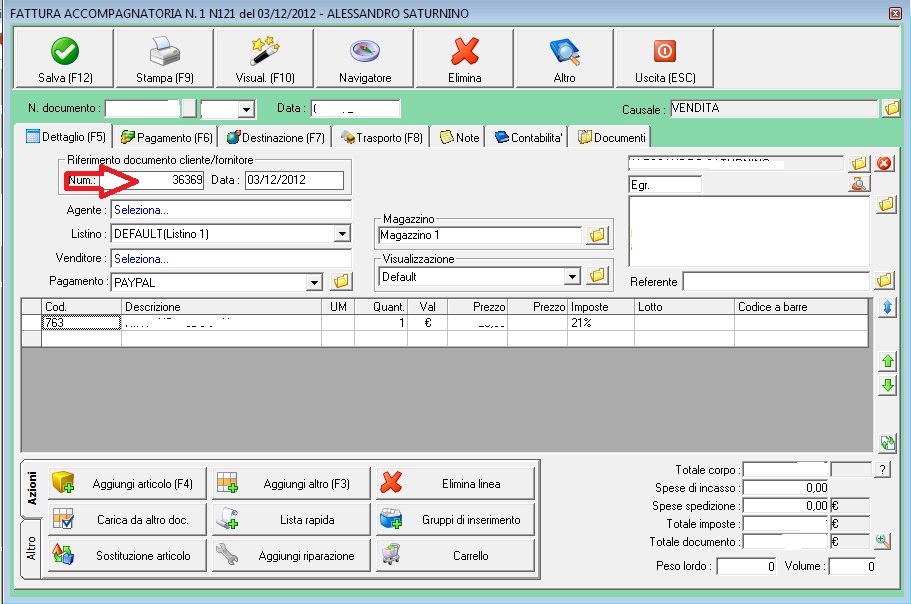This screenshot has height=604, width=911.
Task: Expand the Listino dropdown
Action: pos(342,233)
